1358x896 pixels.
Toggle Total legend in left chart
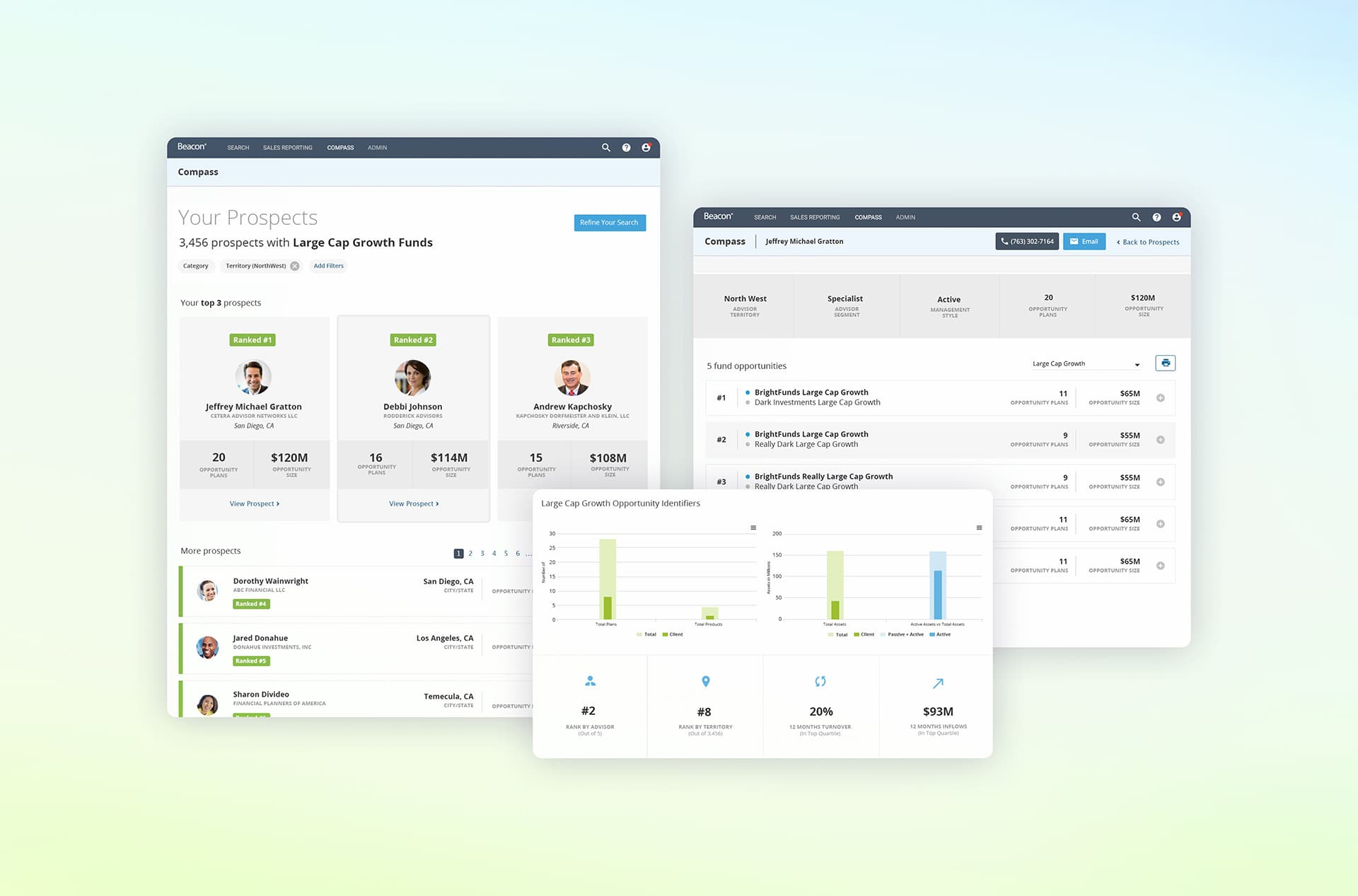(x=646, y=634)
